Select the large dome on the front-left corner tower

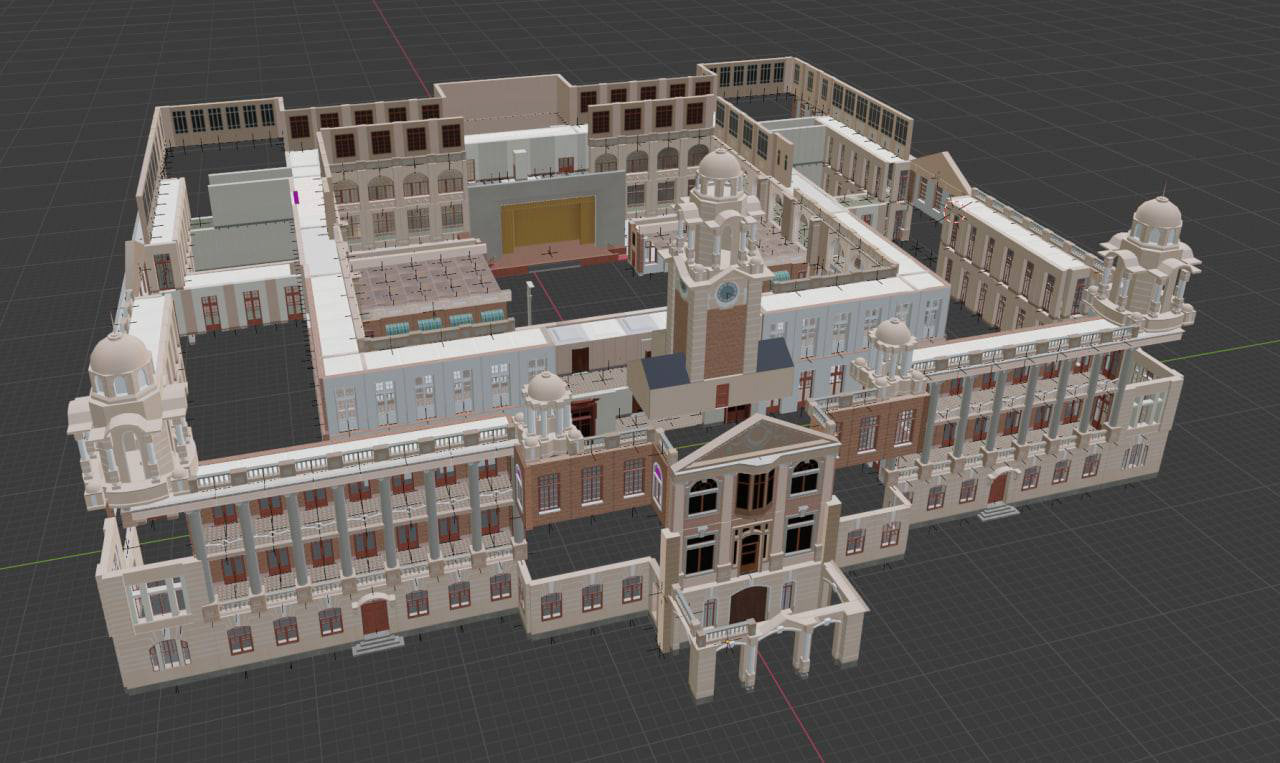click(119, 354)
